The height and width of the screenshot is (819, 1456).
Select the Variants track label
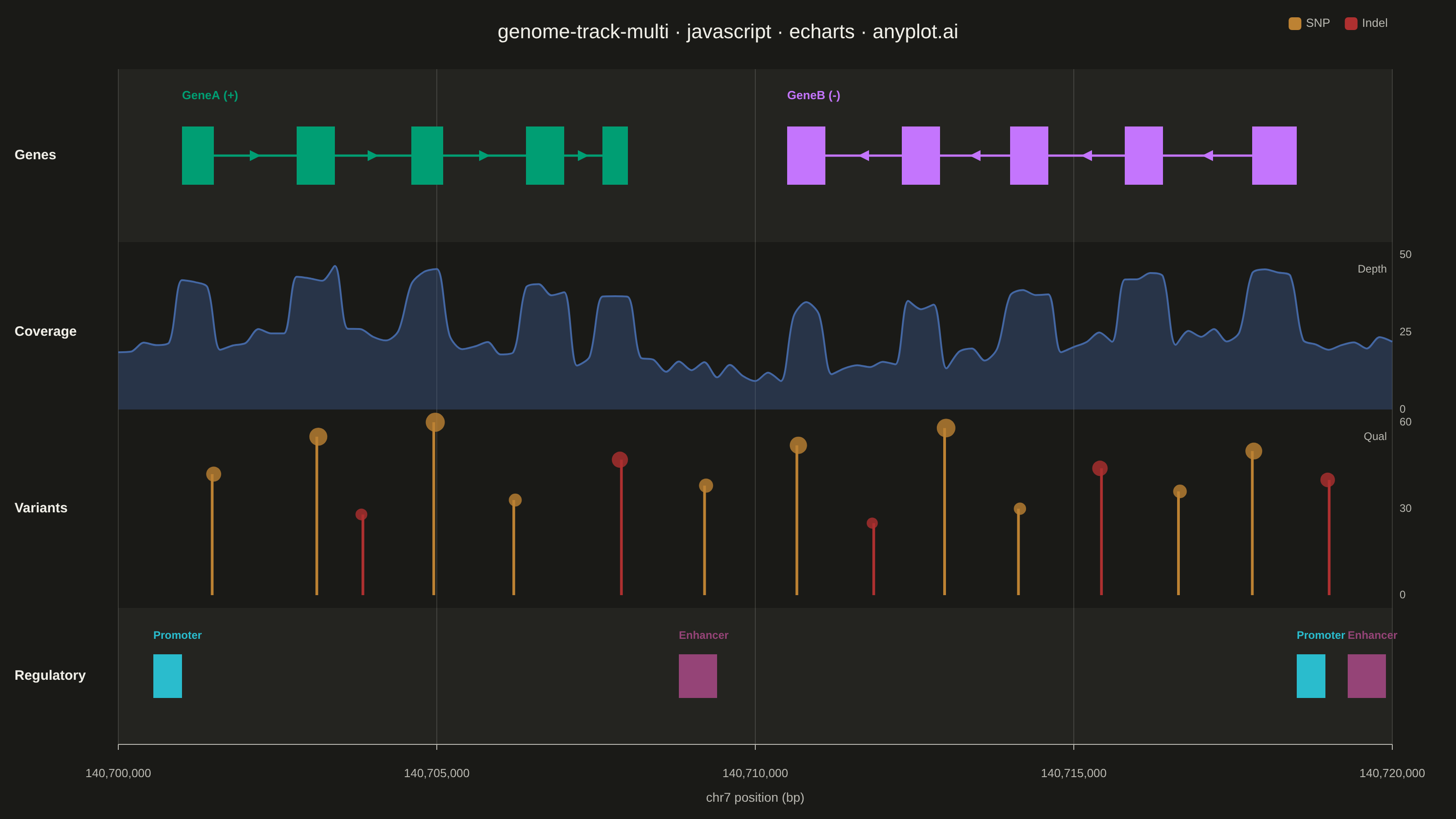(40, 508)
